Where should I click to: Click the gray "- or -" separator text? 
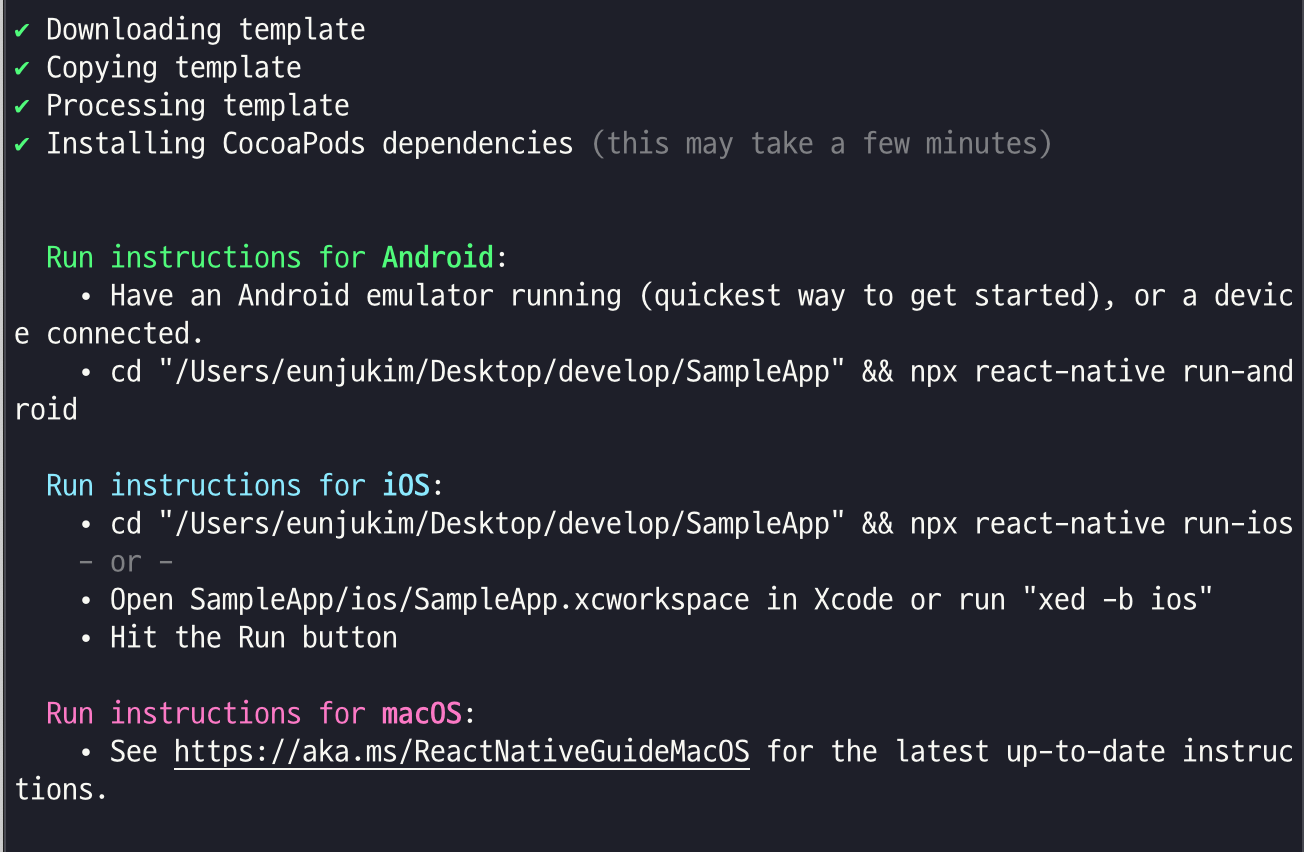click(126, 562)
